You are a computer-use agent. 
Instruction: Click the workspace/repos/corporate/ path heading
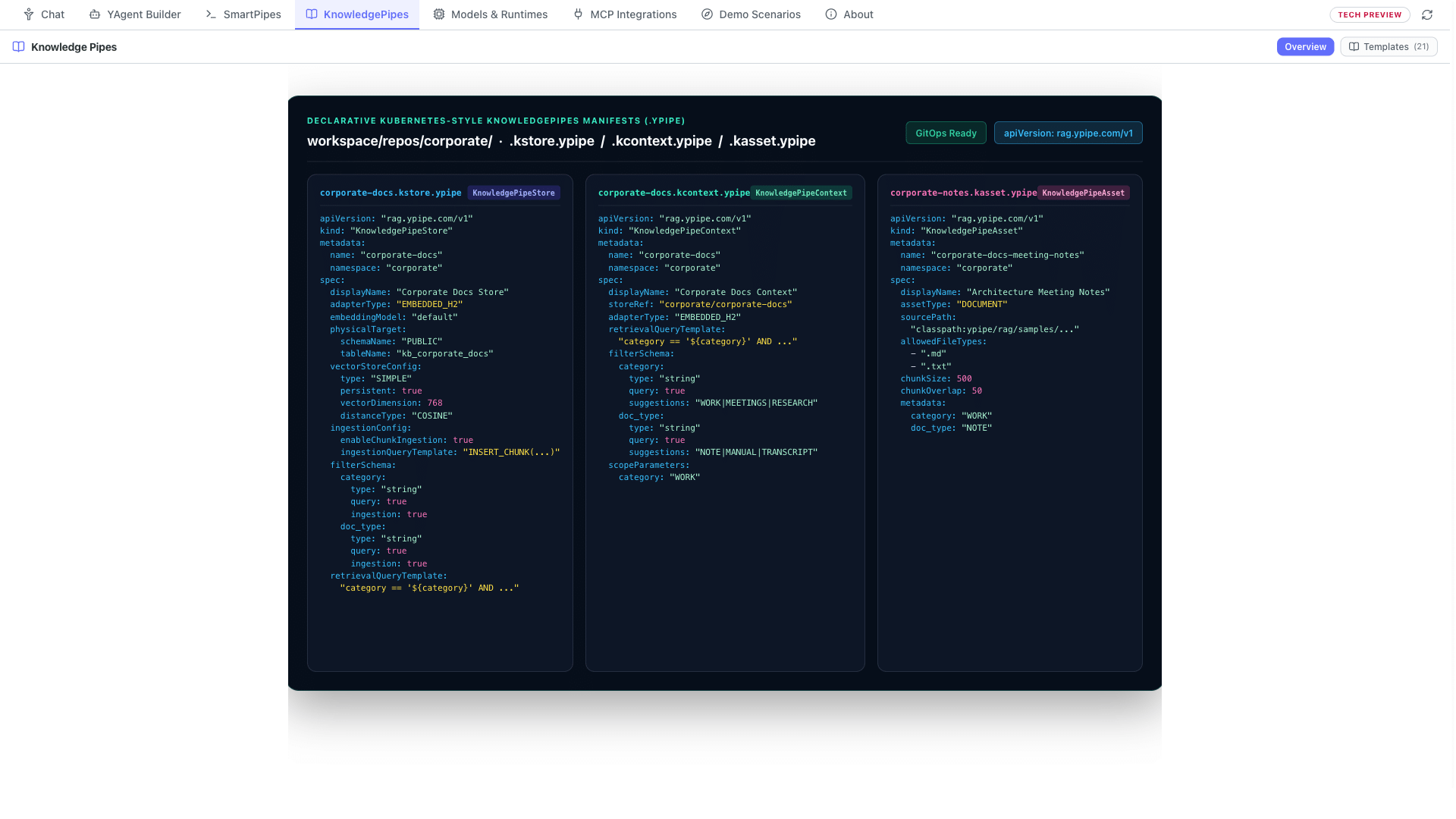(x=561, y=141)
